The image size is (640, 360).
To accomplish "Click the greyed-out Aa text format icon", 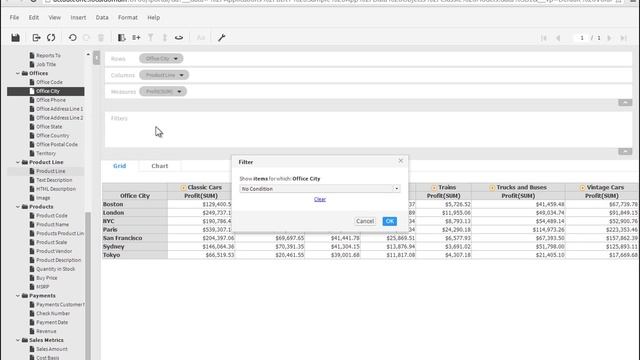I will (200, 38).
